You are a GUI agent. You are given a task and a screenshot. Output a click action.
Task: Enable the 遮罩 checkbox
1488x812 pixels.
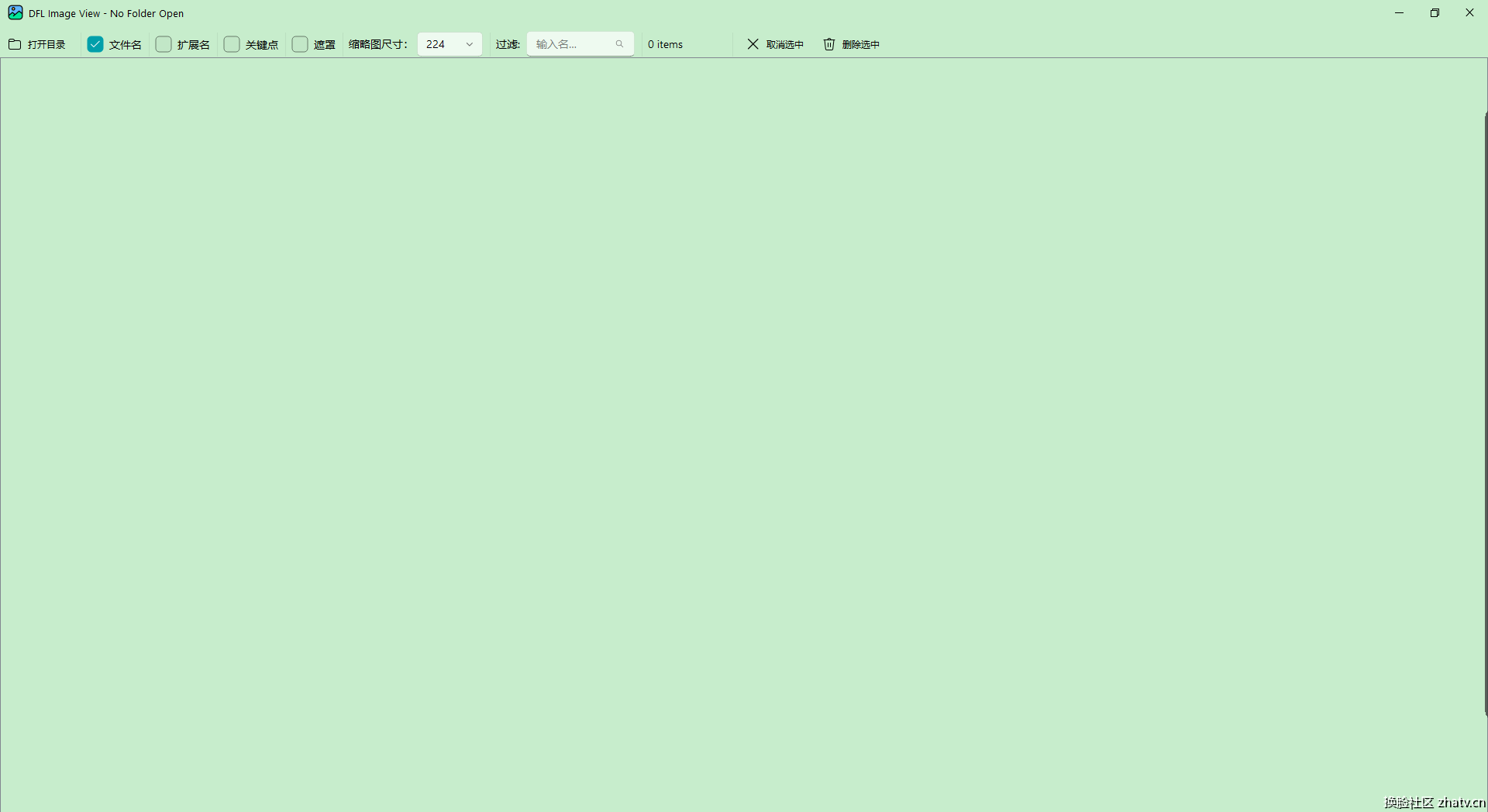pos(300,44)
